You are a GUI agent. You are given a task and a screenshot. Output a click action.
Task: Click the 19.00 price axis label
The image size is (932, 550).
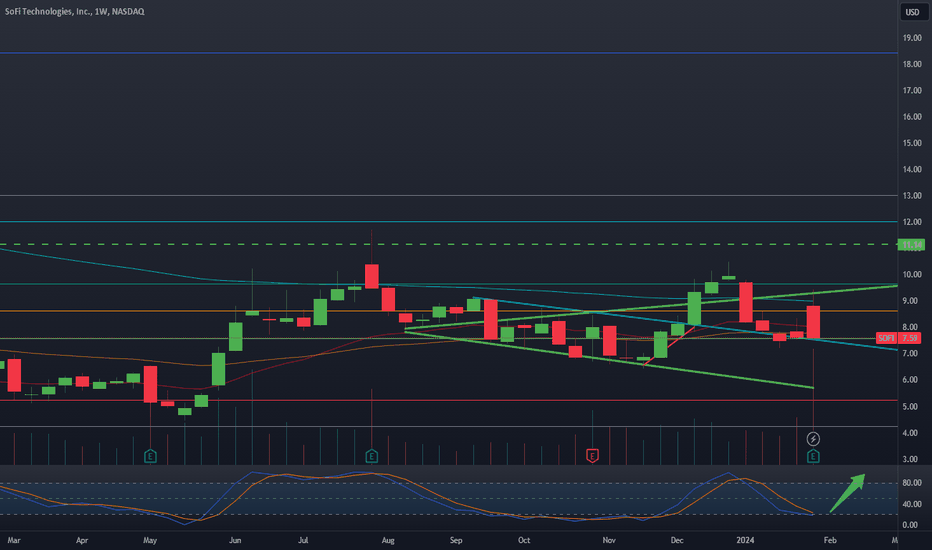(912, 37)
